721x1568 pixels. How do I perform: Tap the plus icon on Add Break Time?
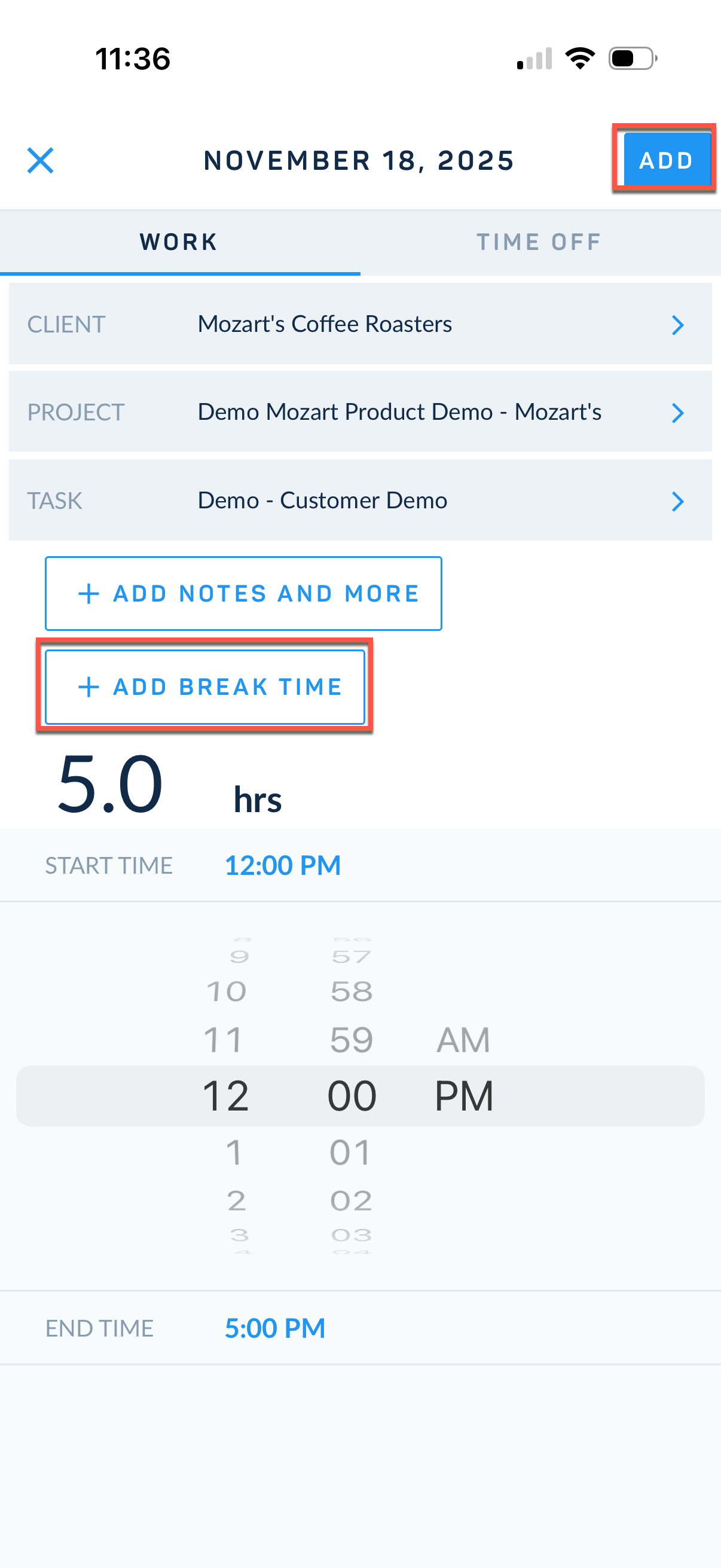point(89,687)
